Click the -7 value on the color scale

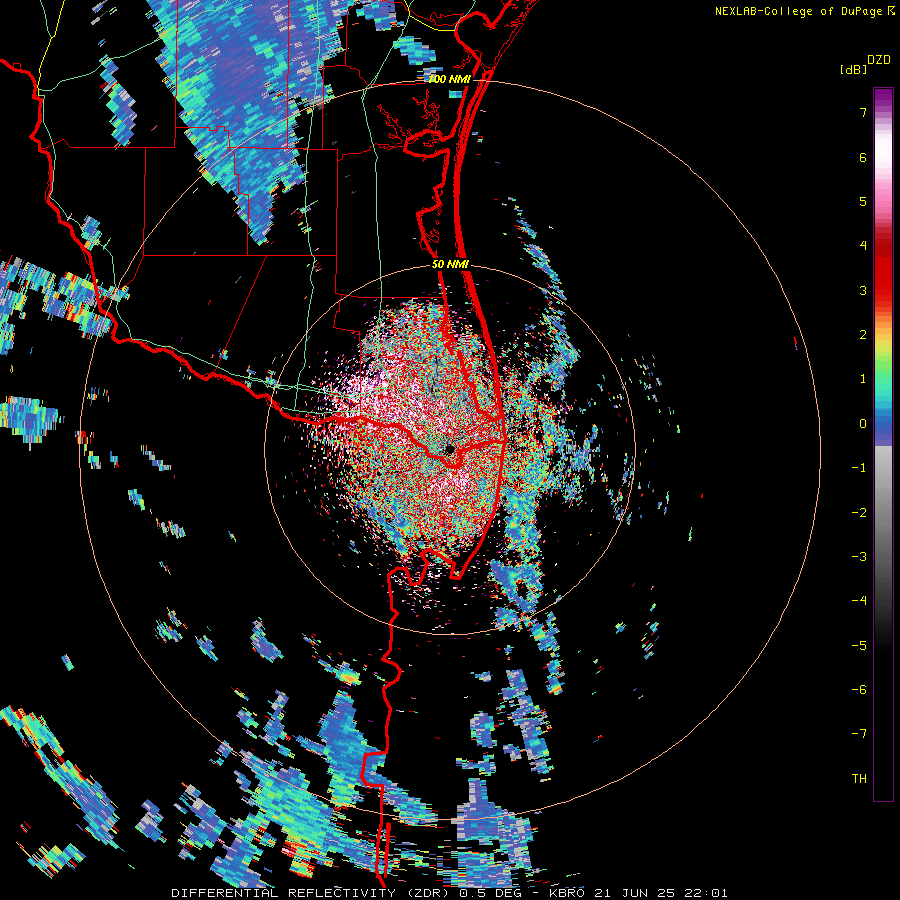click(x=859, y=734)
